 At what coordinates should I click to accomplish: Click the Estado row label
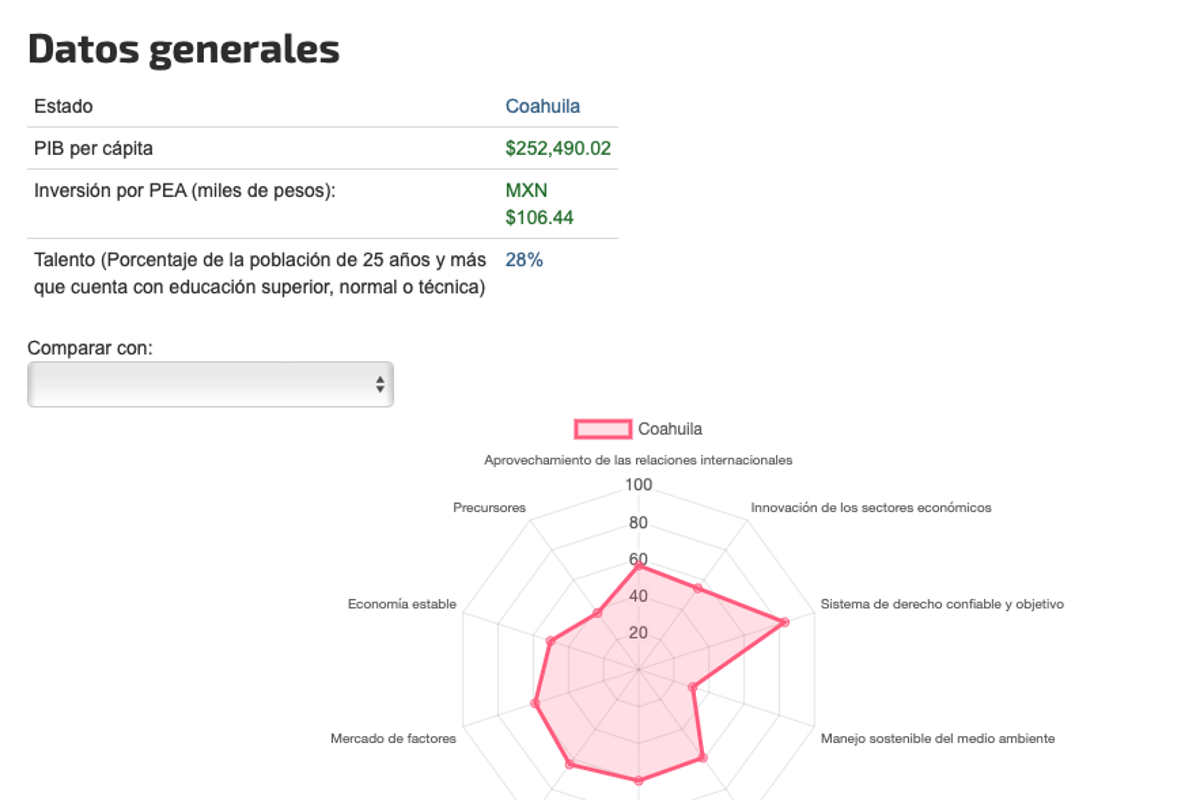(62, 106)
